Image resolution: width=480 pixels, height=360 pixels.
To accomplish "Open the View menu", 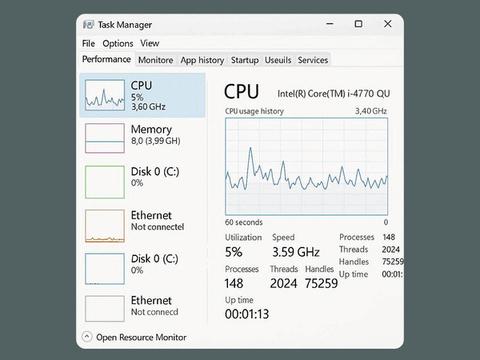I will coord(150,43).
